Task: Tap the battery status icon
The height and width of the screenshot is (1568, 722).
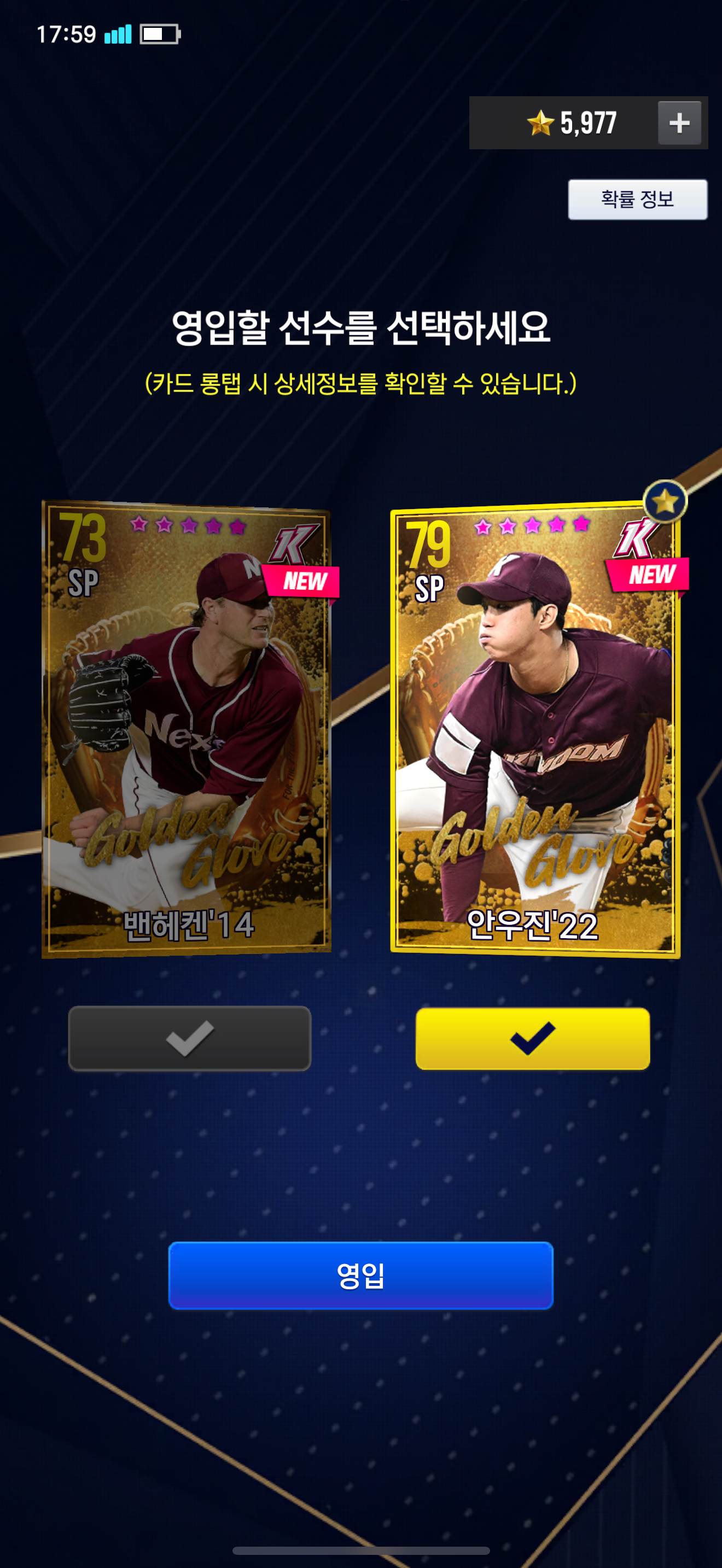Action: click(160, 34)
